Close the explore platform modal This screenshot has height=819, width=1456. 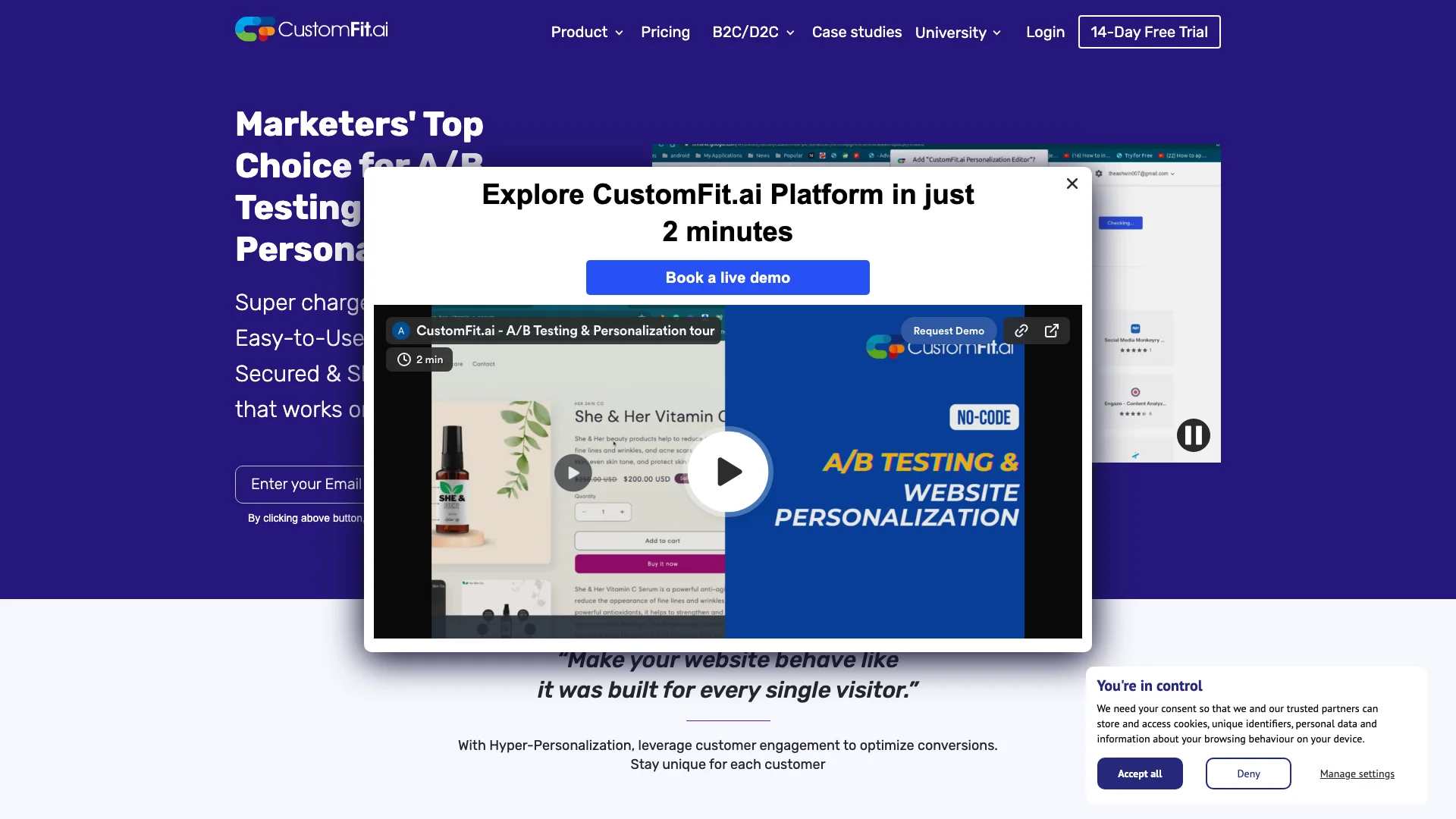click(1072, 184)
